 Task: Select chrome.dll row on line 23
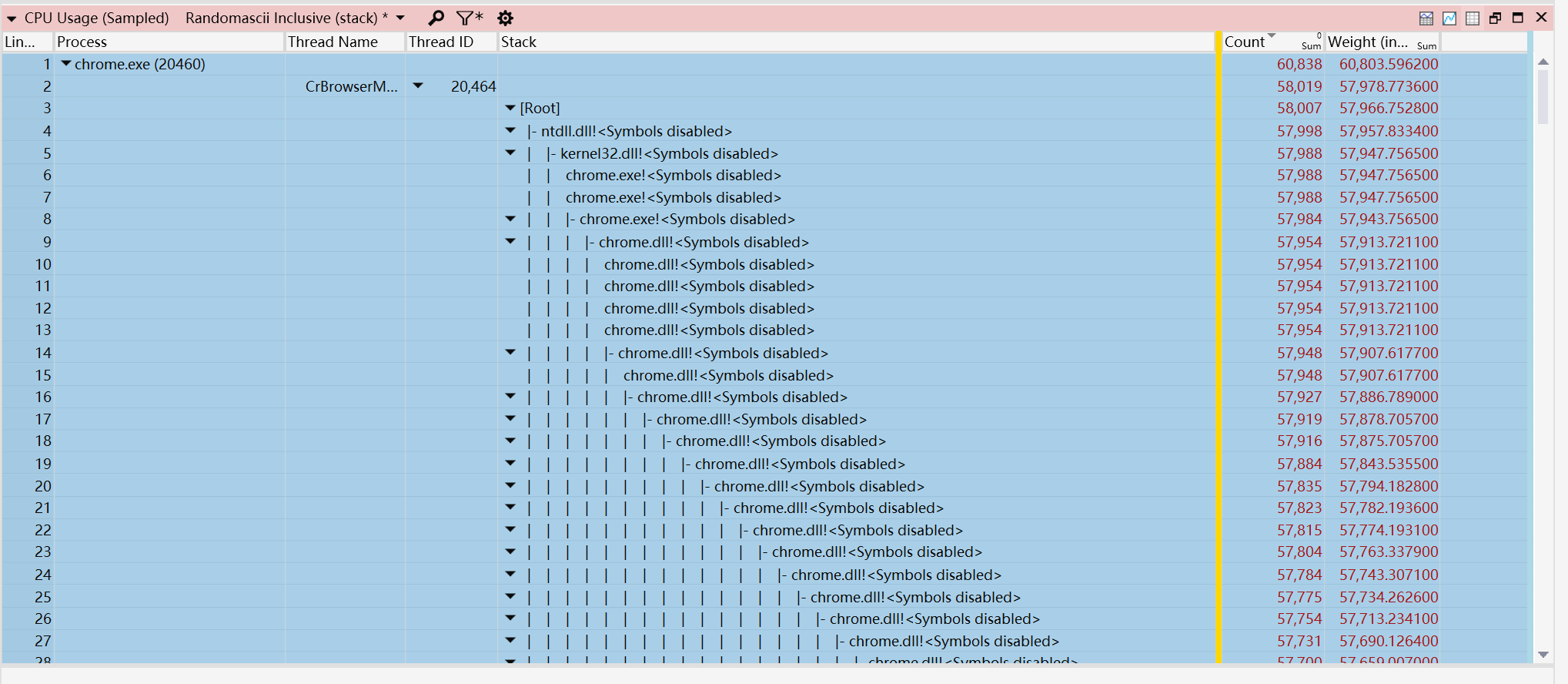click(x=877, y=552)
